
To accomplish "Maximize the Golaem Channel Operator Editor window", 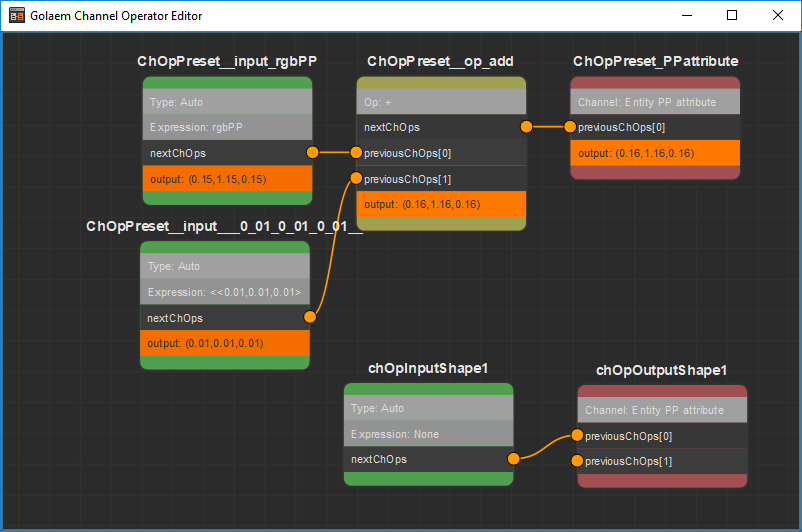I will click(x=732, y=15).
